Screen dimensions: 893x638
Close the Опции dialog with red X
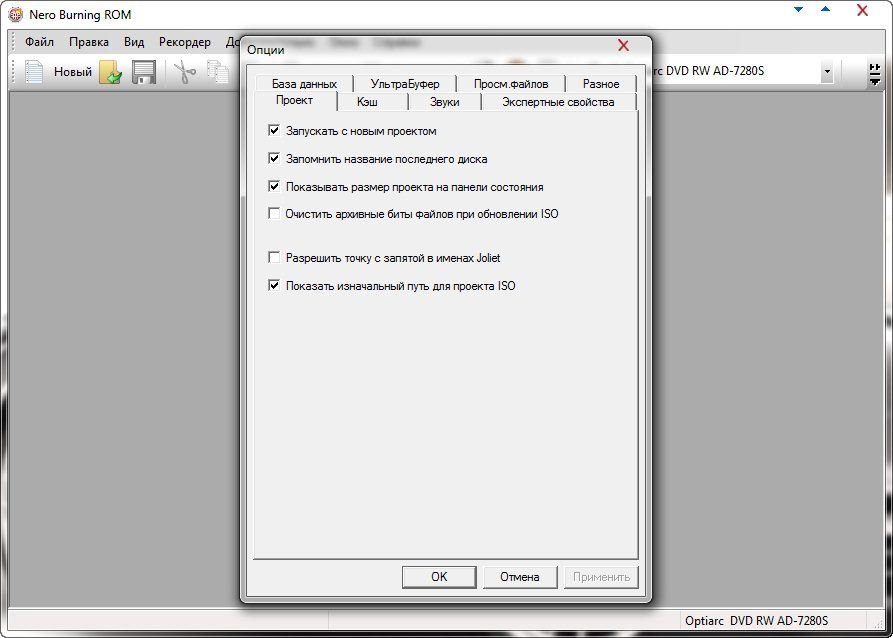pos(623,46)
